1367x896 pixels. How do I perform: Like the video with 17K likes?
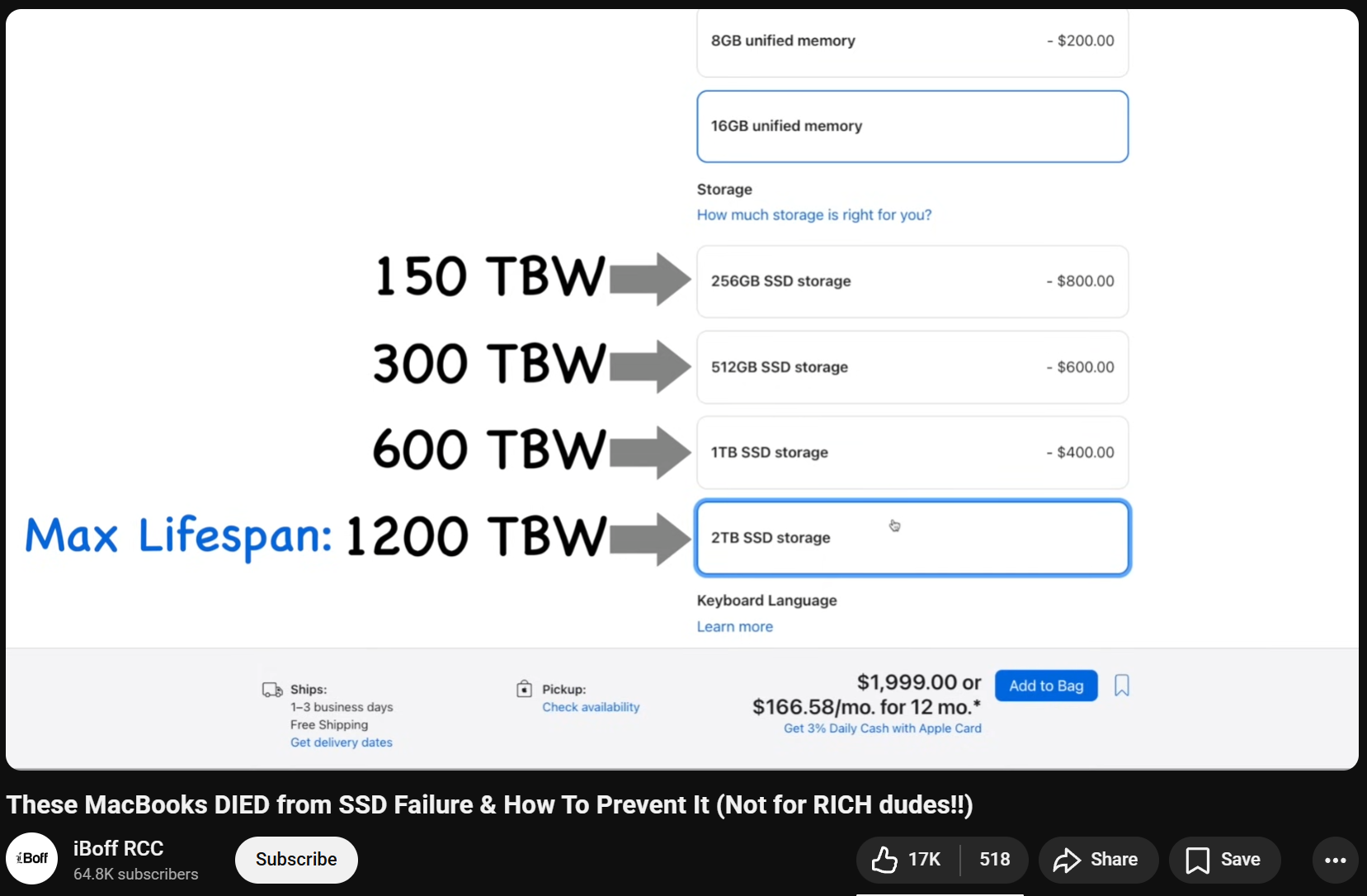[x=907, y=860]
